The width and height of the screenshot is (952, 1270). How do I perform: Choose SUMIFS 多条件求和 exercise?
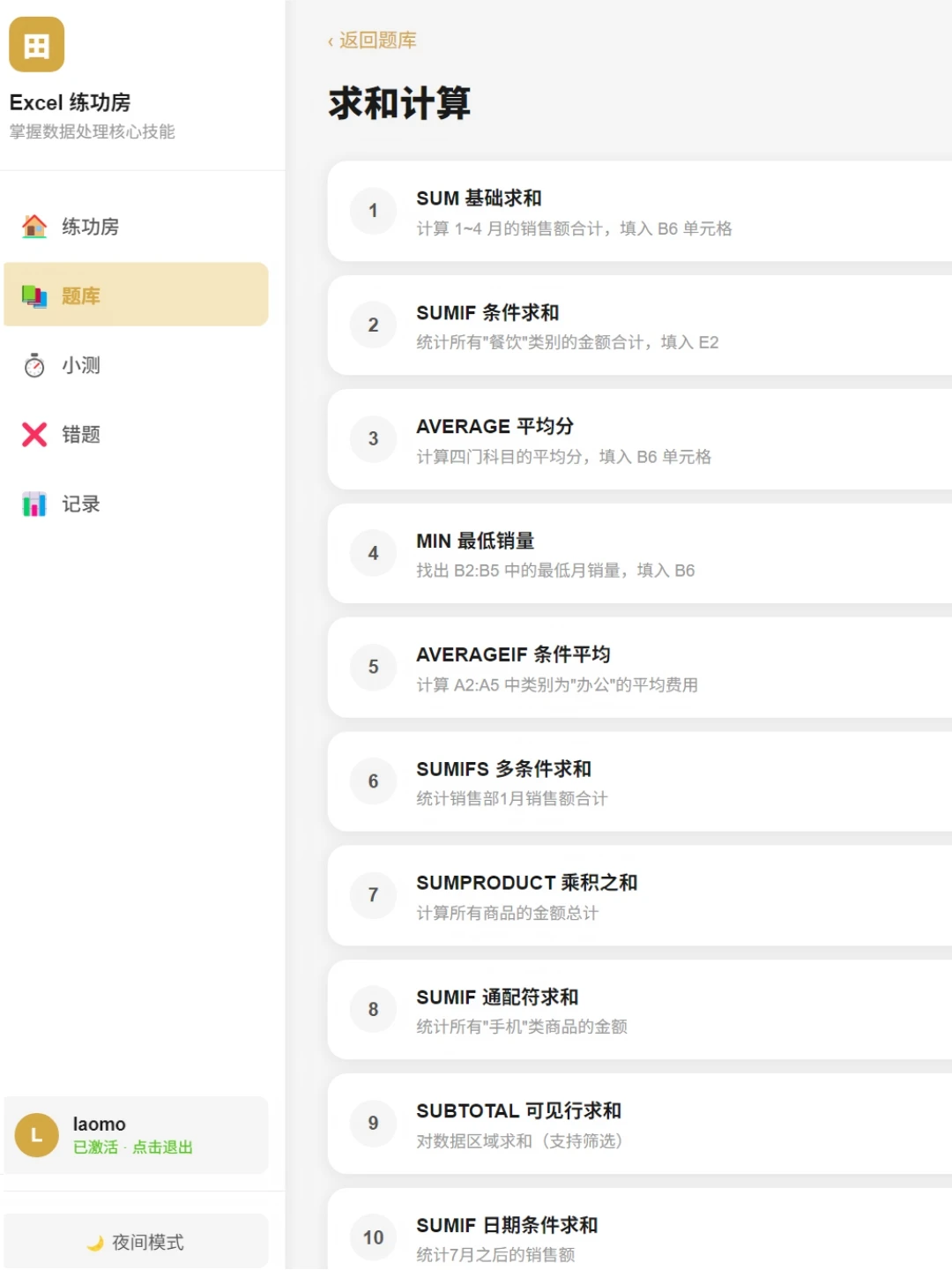(640, 781)
